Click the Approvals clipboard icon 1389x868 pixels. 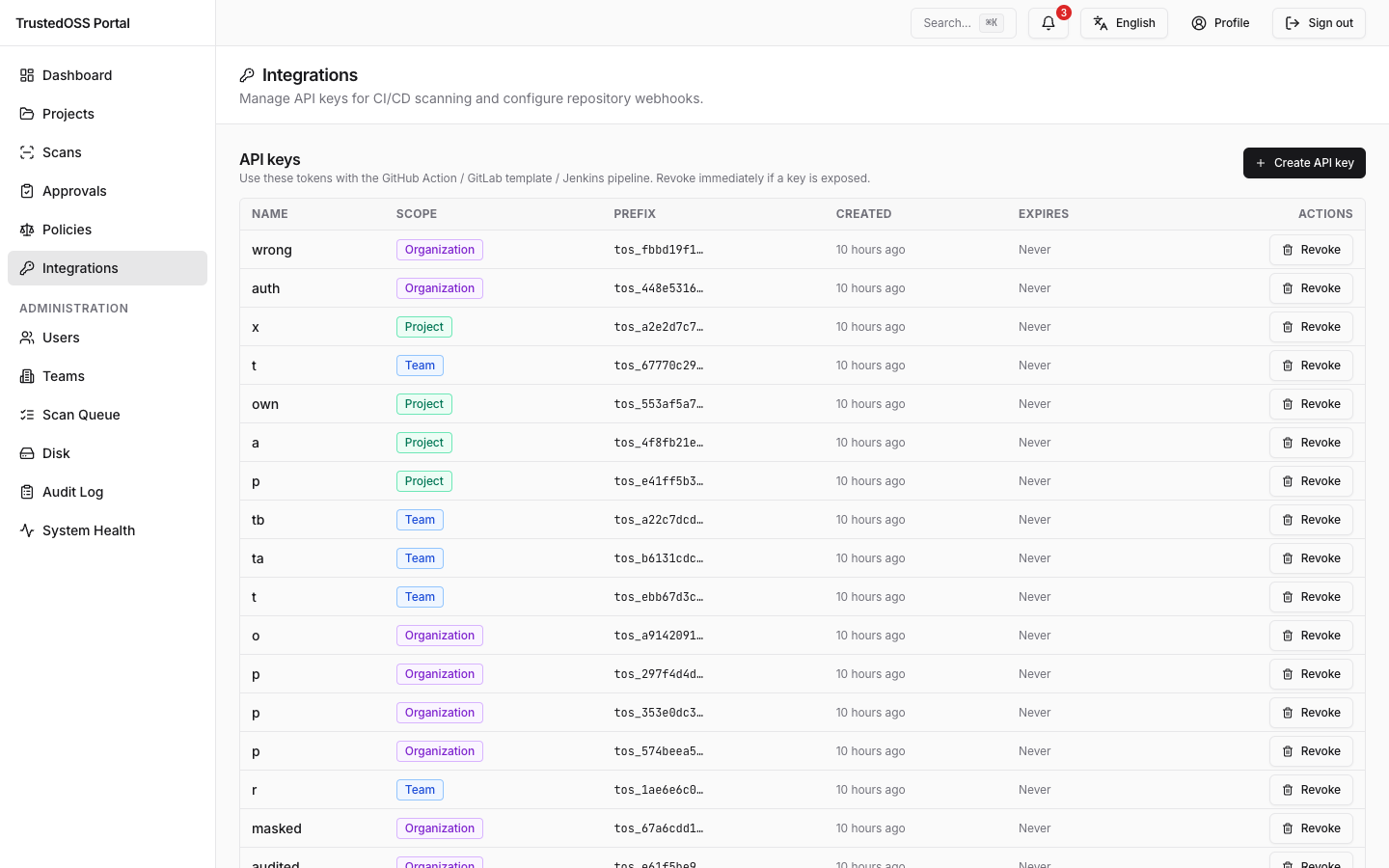[x=27, y=191]
